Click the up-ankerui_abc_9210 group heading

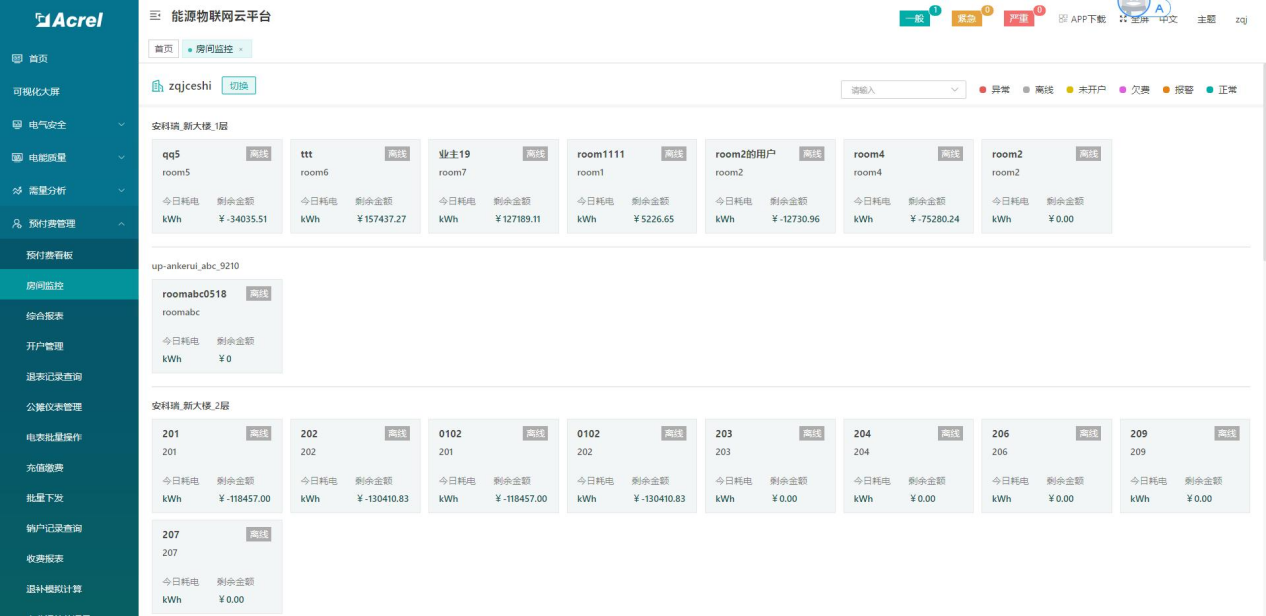(x=195, y=266)
